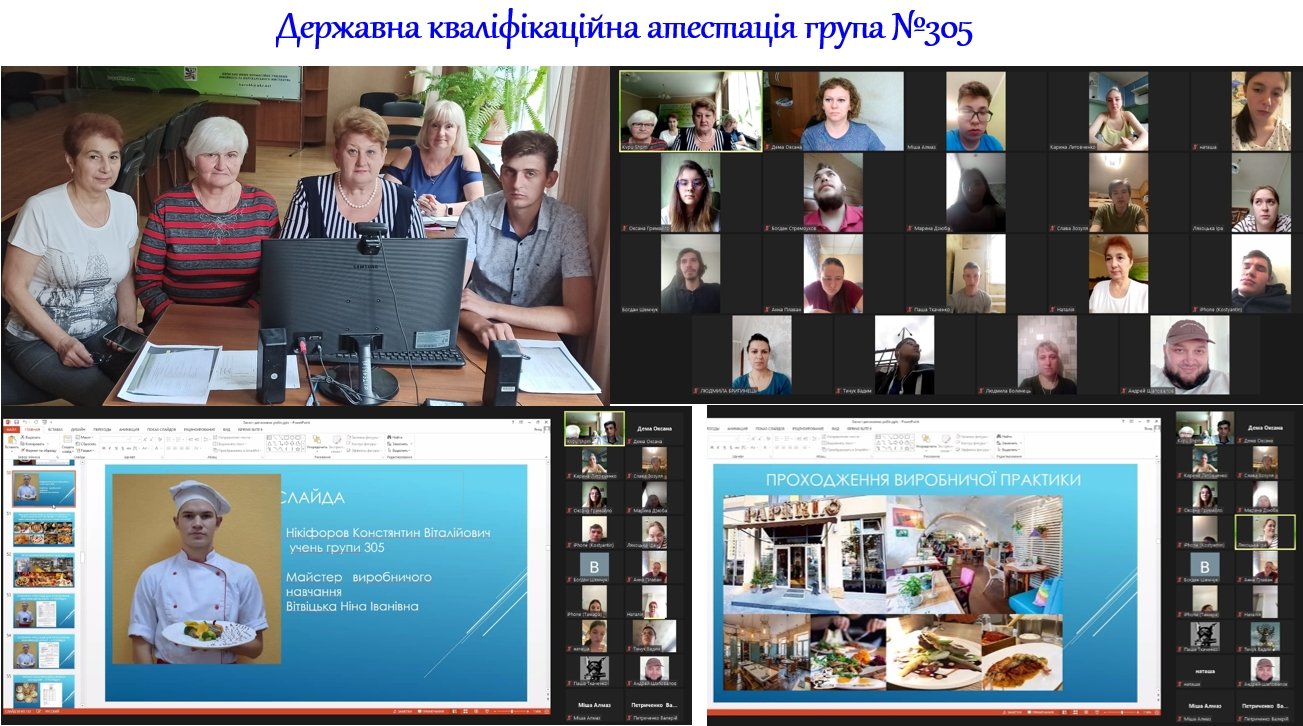Click Упорядочить in left PowerPoint ribbon
This screenshot has width=1303, height=726.
pyautogui.click(x=317, y=443)
